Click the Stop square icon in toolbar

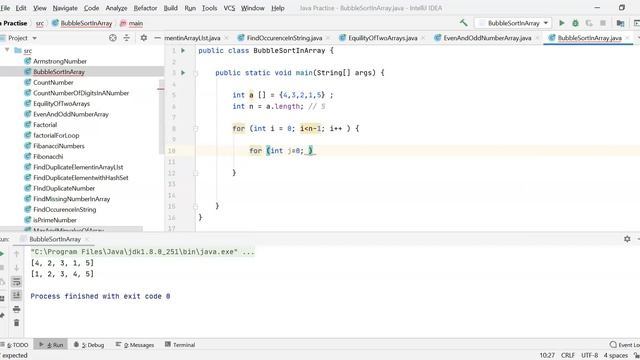(602, 23)
